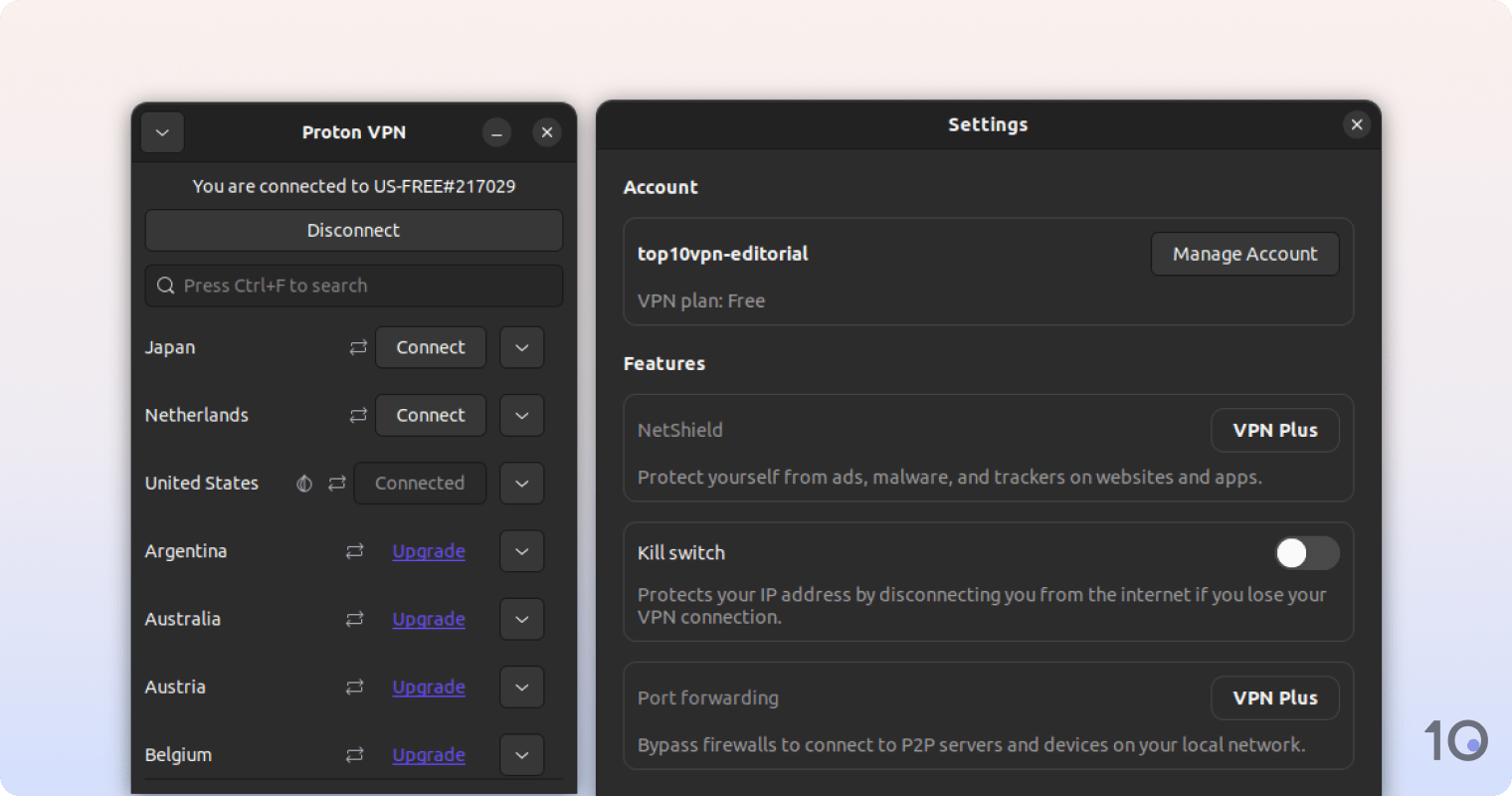Select the Tor icon beside United States

[303, 483]
